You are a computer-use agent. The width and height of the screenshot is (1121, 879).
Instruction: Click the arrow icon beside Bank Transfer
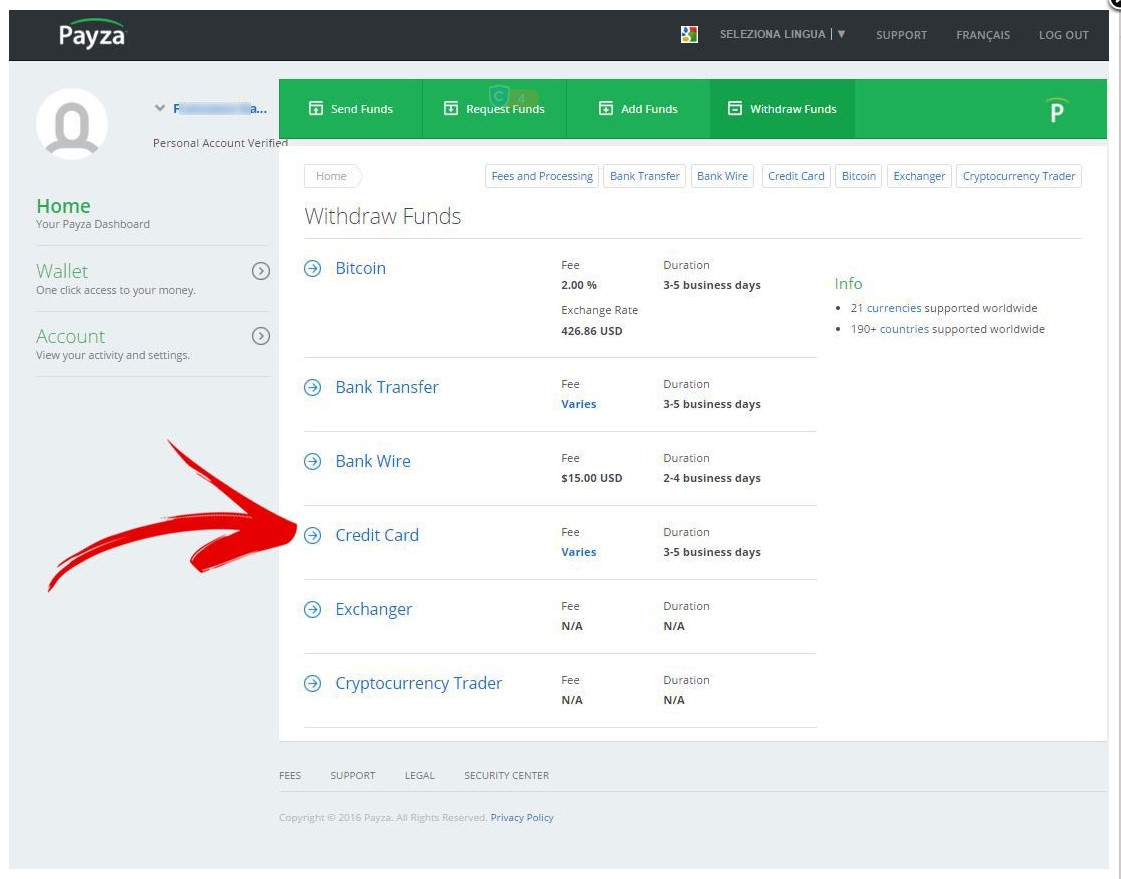click(313, 388)
